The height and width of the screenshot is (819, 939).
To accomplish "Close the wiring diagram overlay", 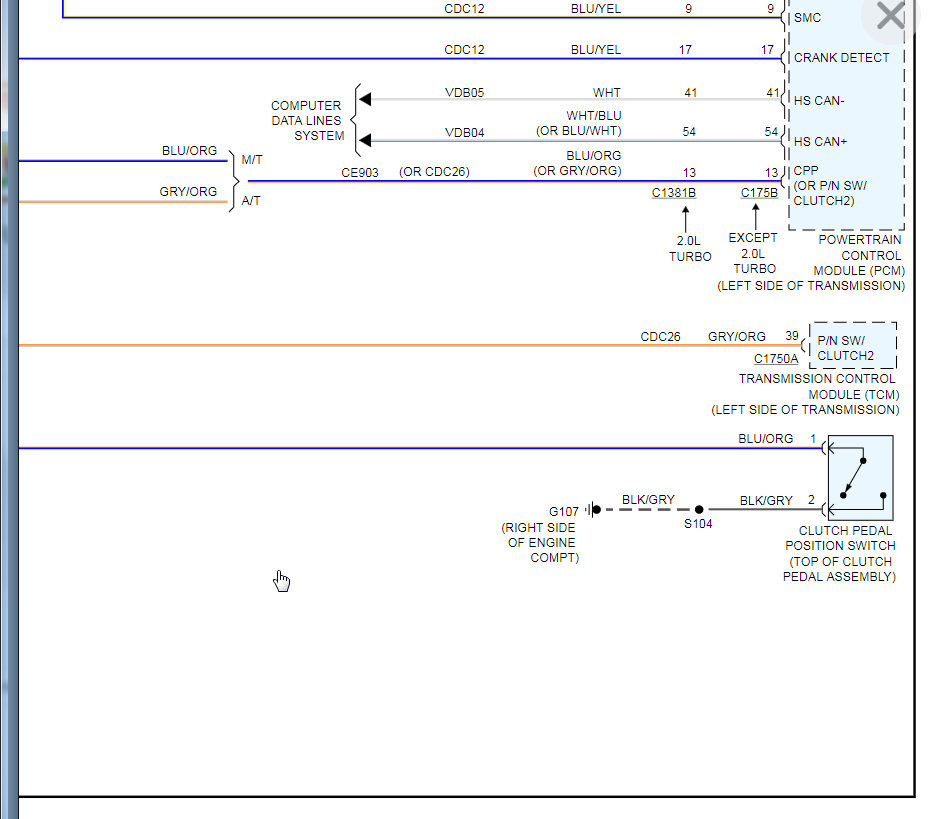I will point(890,16).
